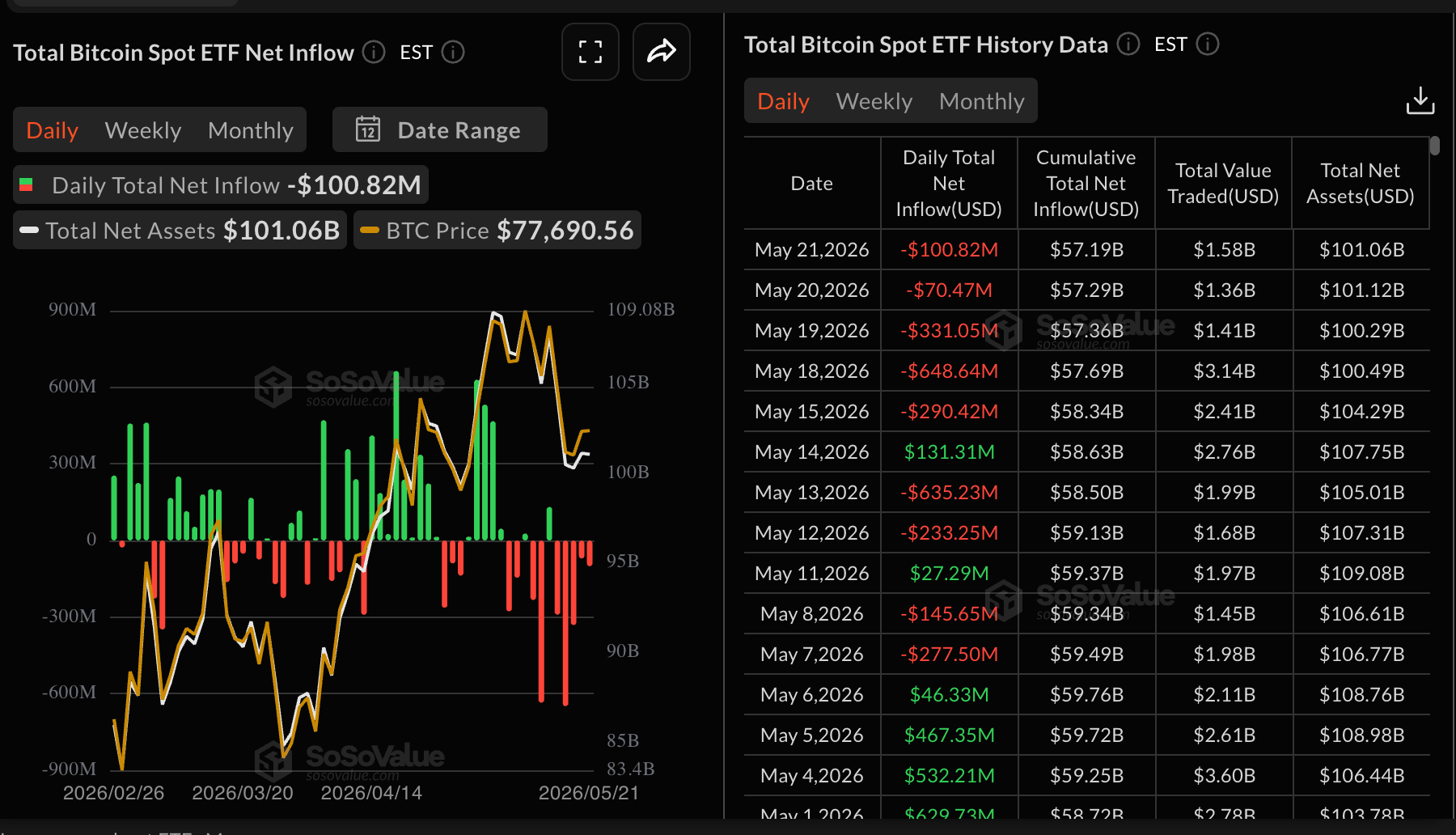1456x835 pixels.
Task: Click $131.31M inflow cell
Action: [949, 452]
